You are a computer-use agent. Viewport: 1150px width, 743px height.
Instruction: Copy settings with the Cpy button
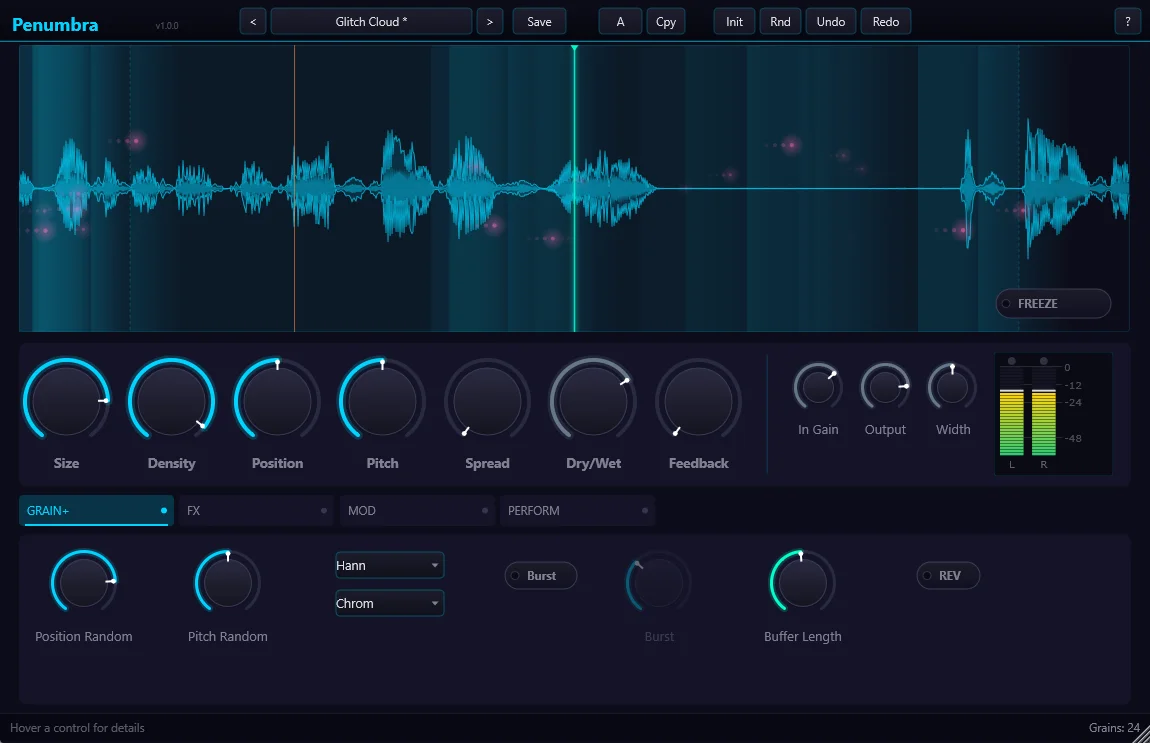pos(666,22)
